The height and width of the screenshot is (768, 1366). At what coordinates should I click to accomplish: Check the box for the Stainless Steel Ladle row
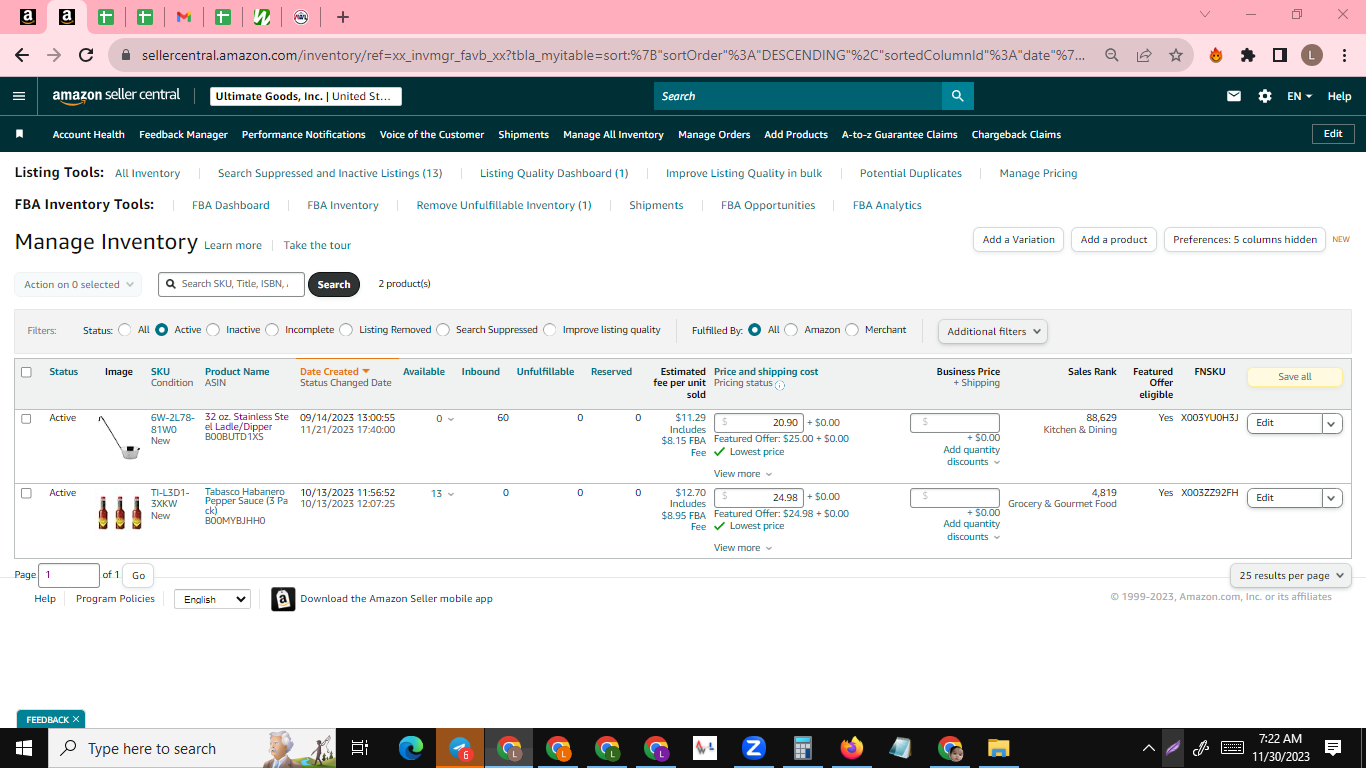click(26, 418)
